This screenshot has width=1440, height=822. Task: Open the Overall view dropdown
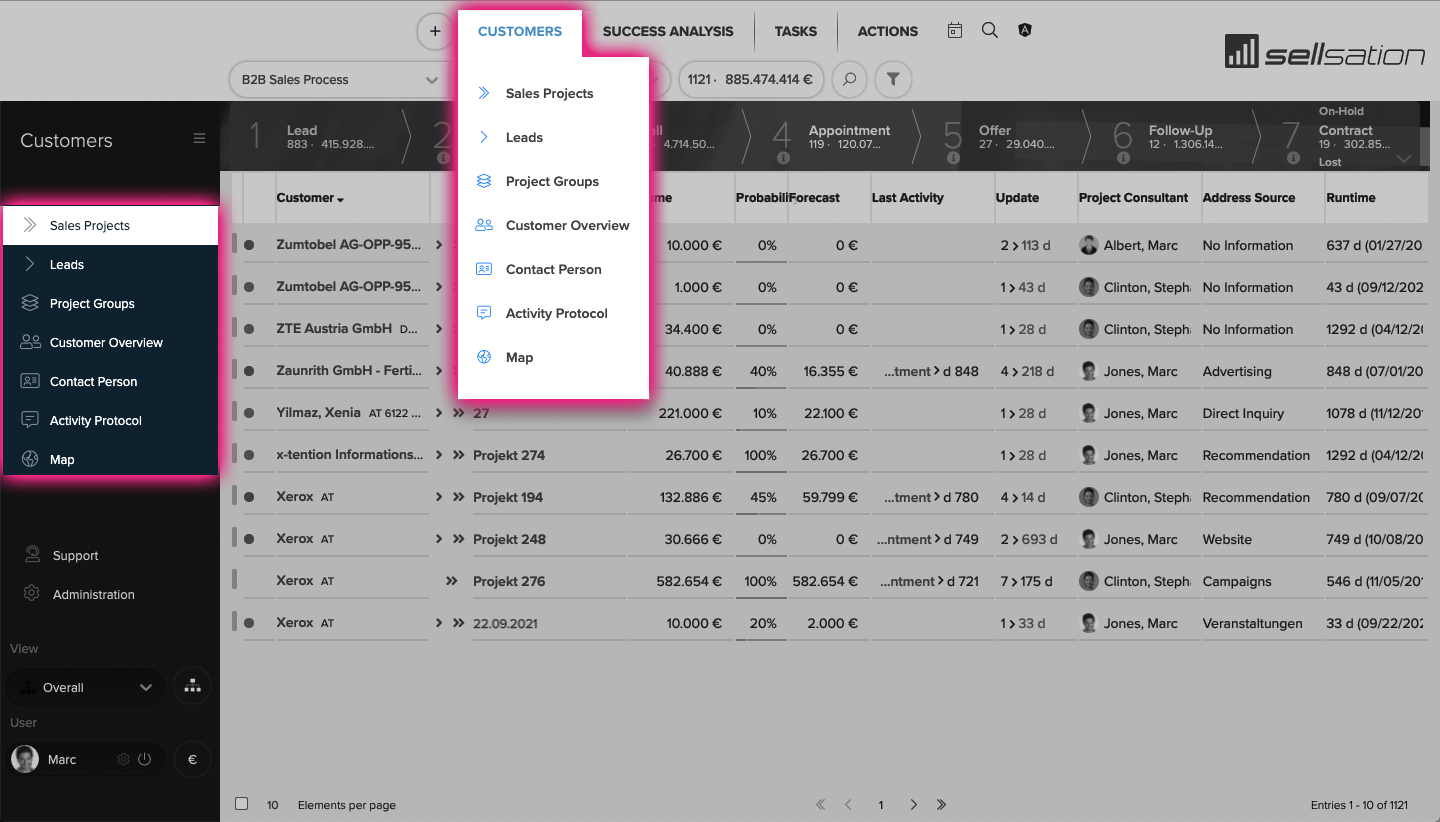coord(85,687)
